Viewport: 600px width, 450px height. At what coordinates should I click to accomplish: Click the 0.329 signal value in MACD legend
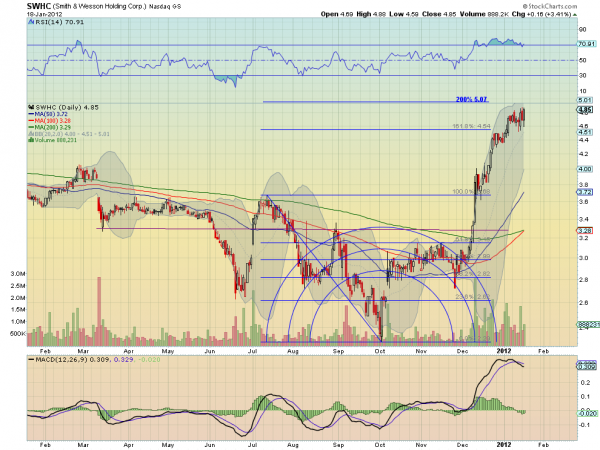pyautogui.click(x=124, y=360)
